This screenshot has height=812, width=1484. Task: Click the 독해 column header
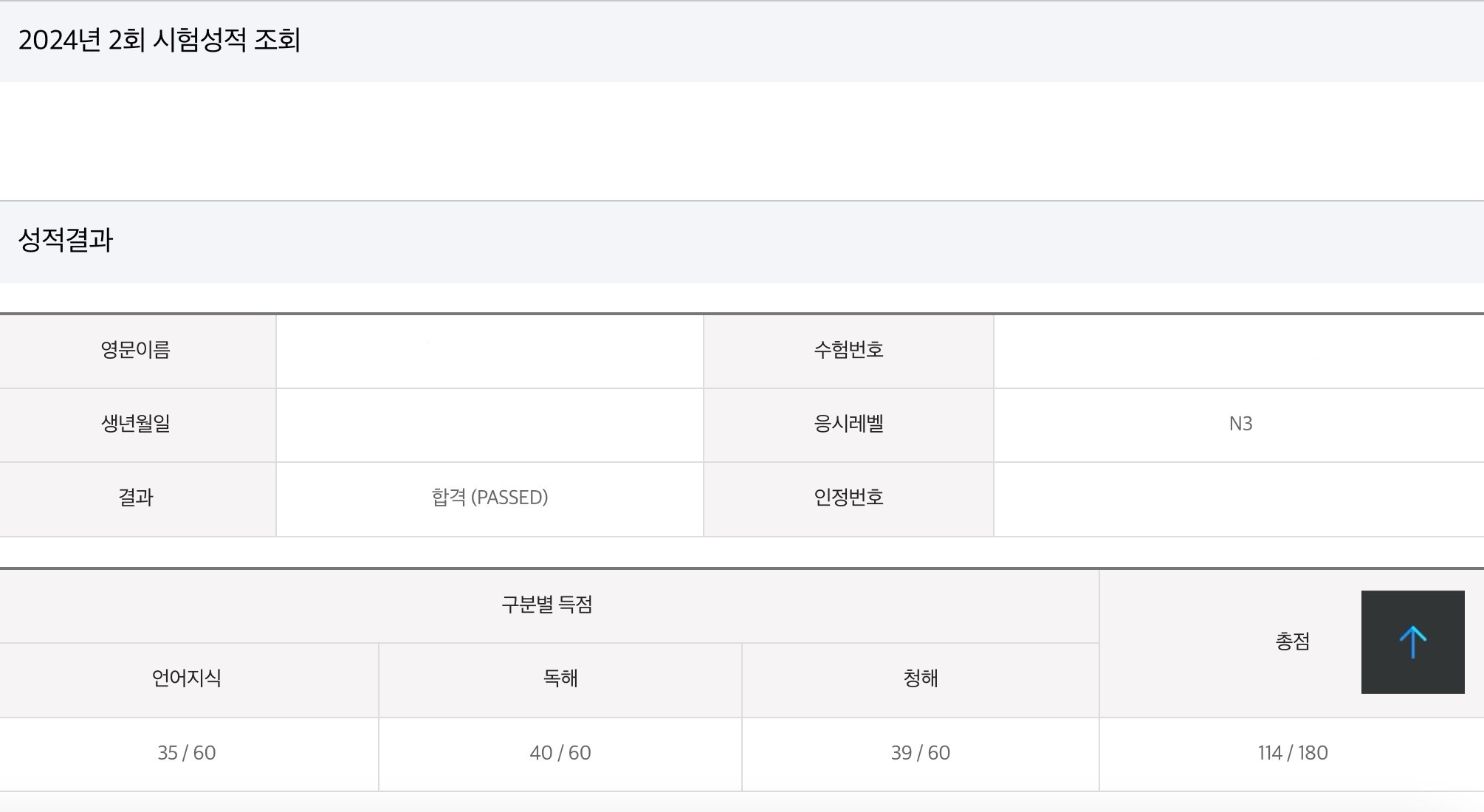click(x=560, y=678)
